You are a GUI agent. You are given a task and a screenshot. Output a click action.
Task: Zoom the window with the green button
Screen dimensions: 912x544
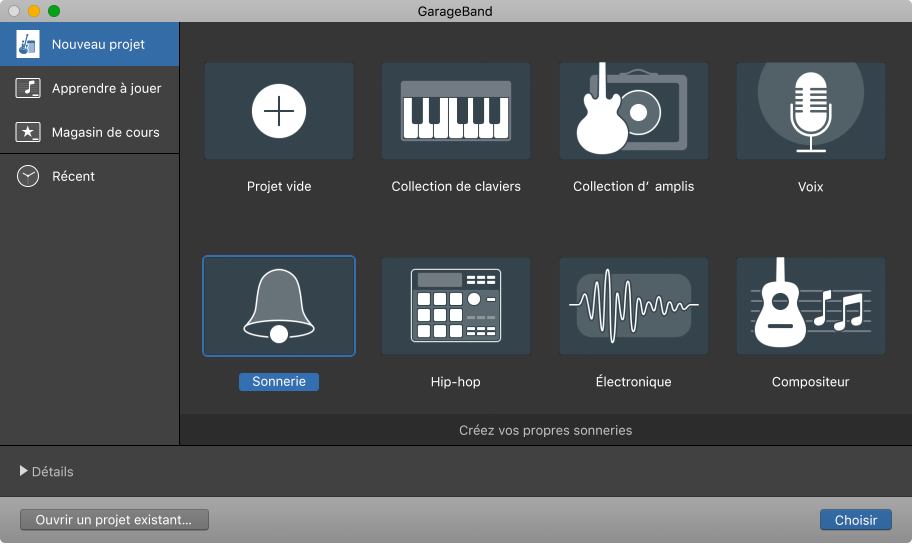(x=54, y=11)
